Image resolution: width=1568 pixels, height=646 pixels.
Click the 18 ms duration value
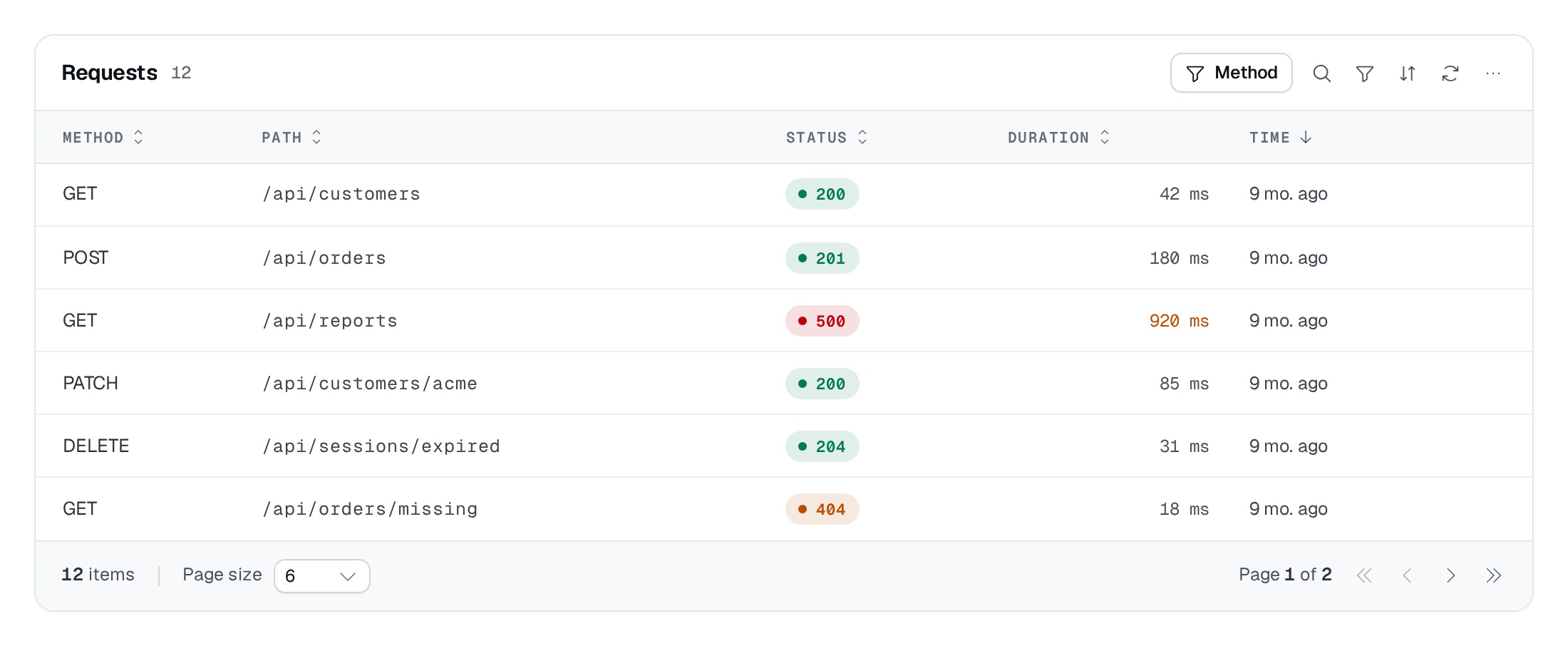pyautogui.click(x=1184, y=509)
